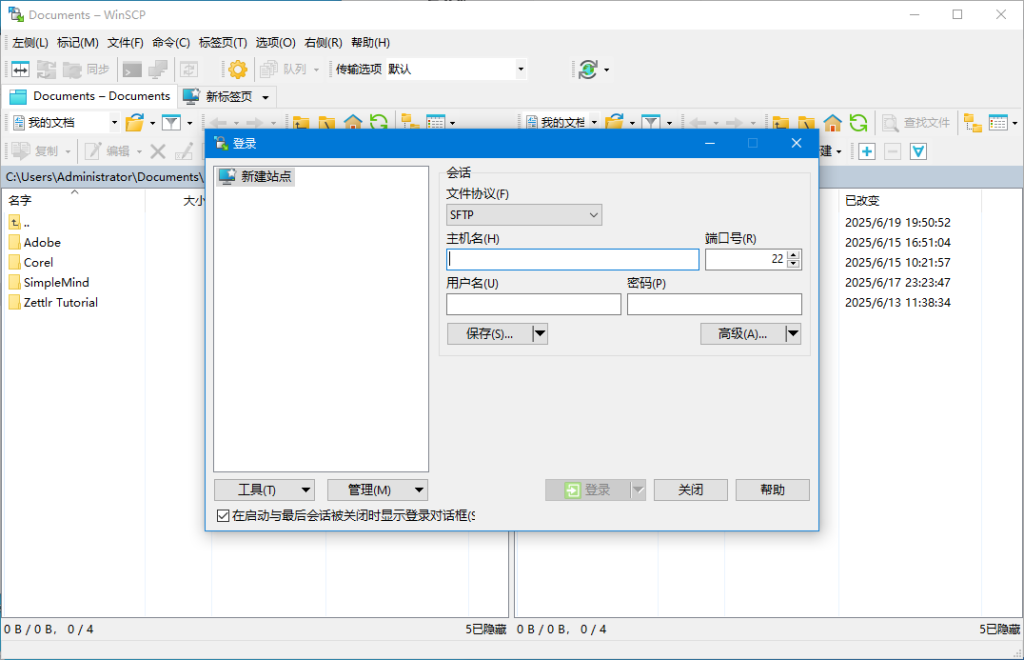Image resolution: width=1024 pixels, height=660 pixels.
Task: Open the 文件(F) menu
Action: pos(125,42)
